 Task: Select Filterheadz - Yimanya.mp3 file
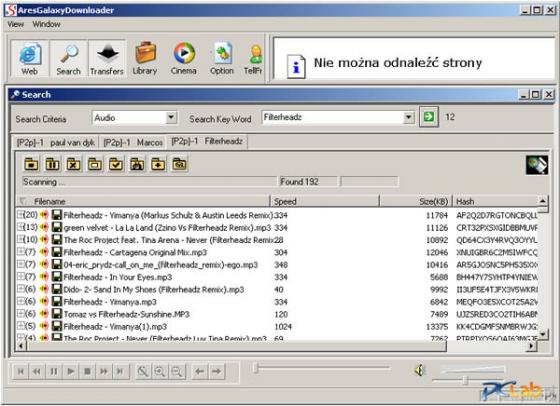click(x=110, y=302)
